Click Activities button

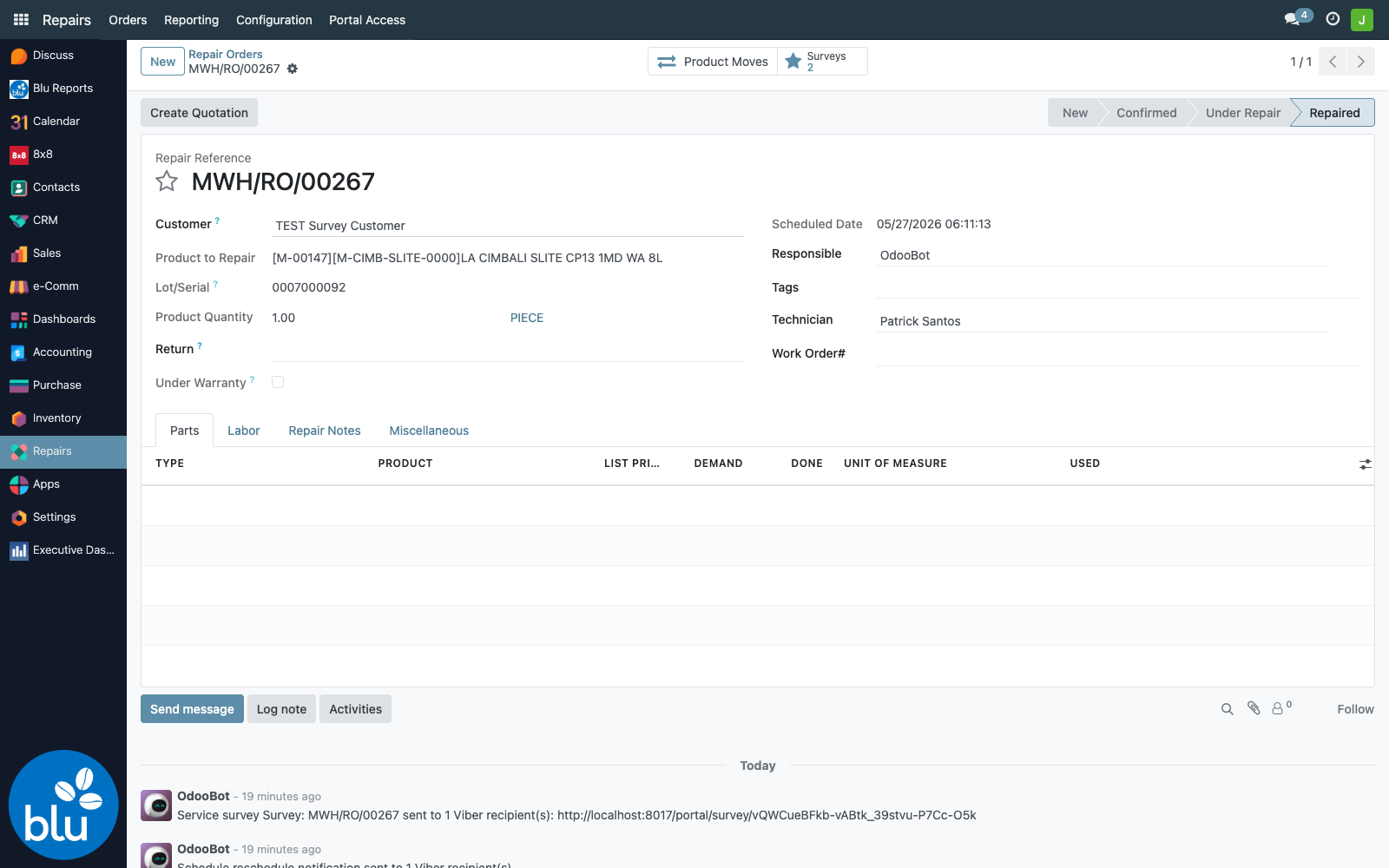pos(355,709)
